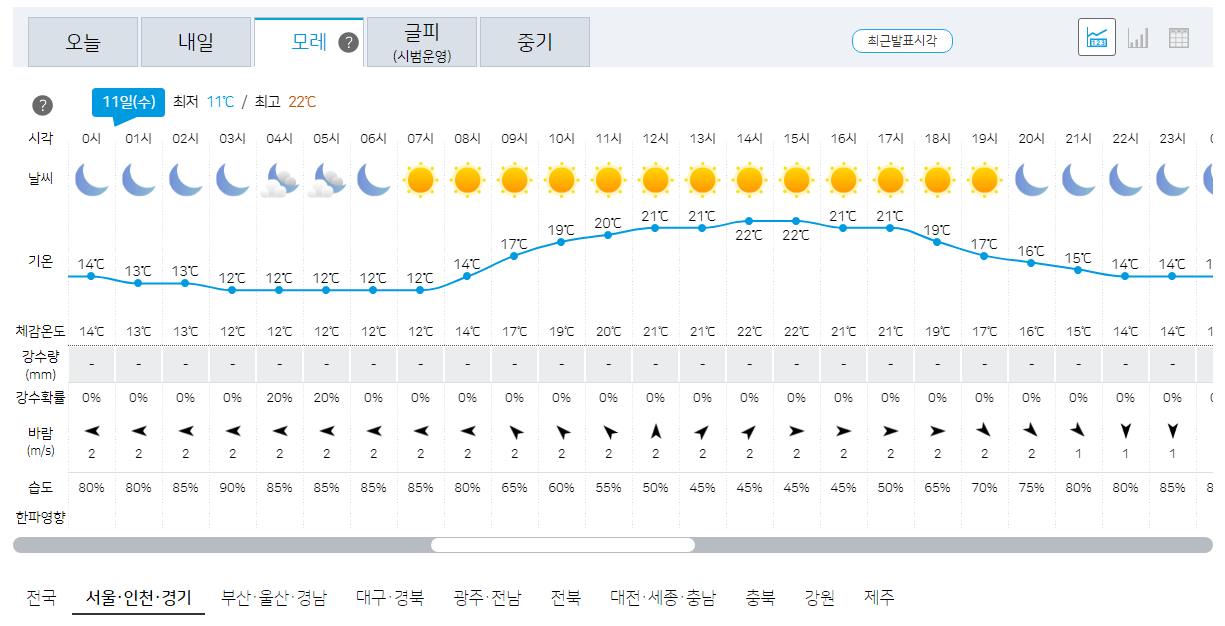Click the 11일(수) date label

(x=130, y=103)
